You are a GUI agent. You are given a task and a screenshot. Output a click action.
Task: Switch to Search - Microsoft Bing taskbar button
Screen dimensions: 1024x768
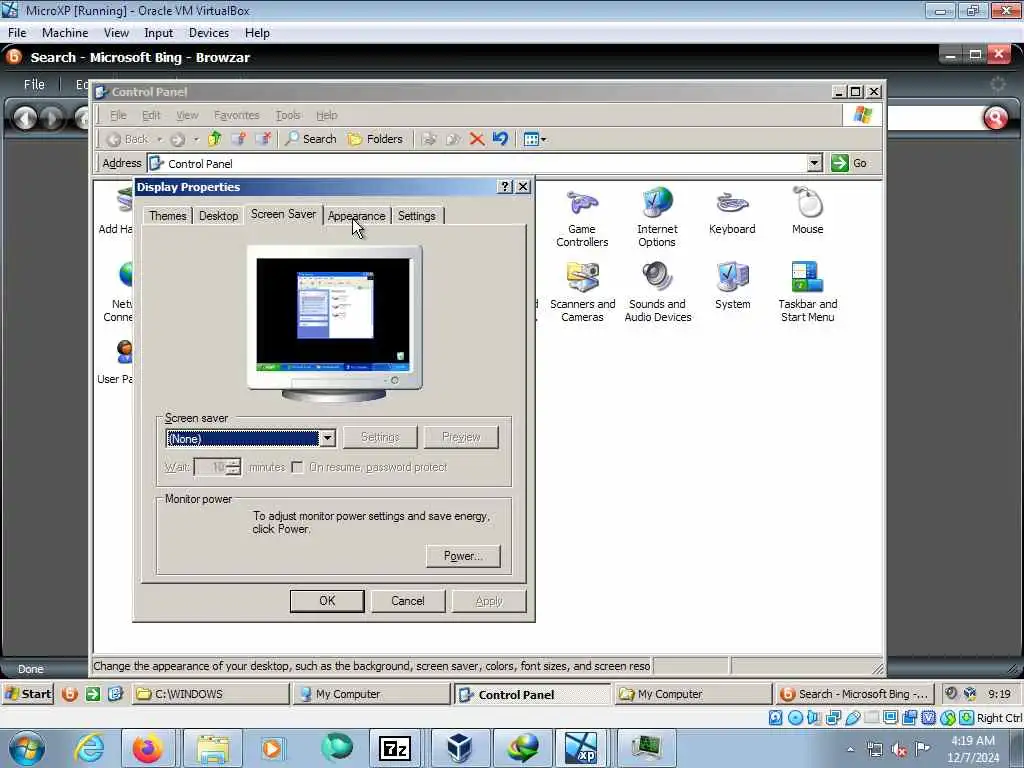pyautogui.click(x=854, y=694)
